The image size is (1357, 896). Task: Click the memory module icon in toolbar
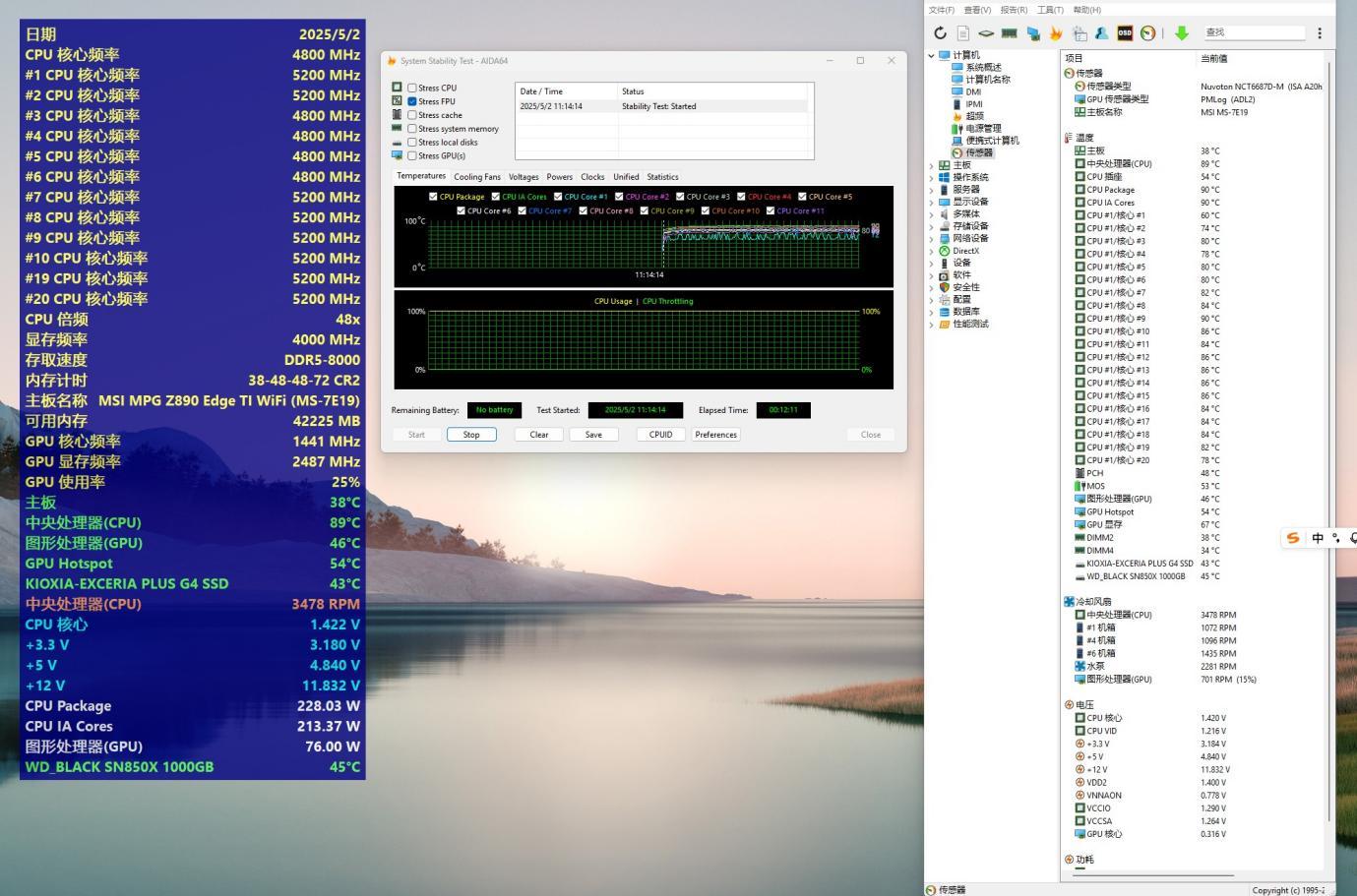pos(1009,32)
